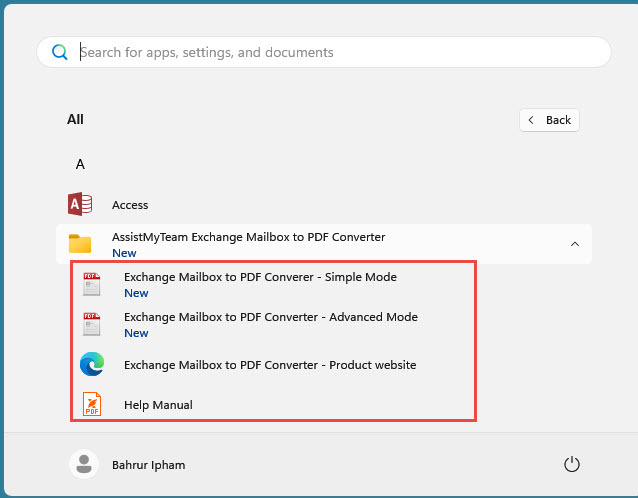Screen dimensions: 638x498
Task: Open the Help Manual entry
Action: click(158, 405)
